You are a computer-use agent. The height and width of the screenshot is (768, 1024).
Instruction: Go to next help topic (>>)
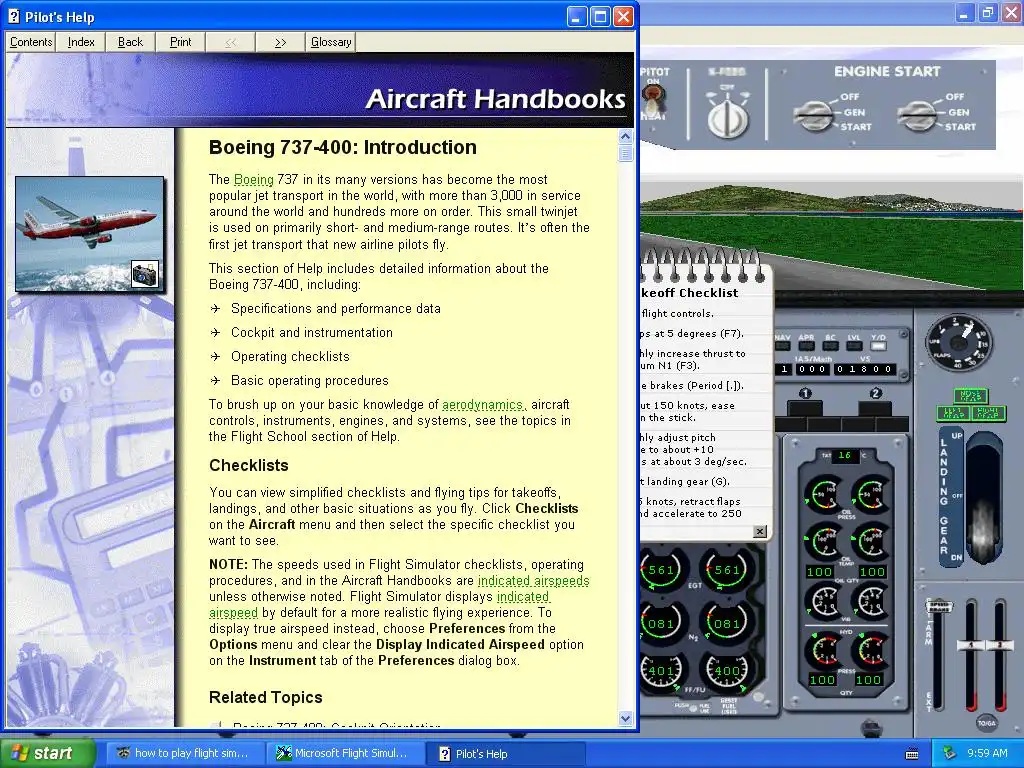tap(280, 42)
